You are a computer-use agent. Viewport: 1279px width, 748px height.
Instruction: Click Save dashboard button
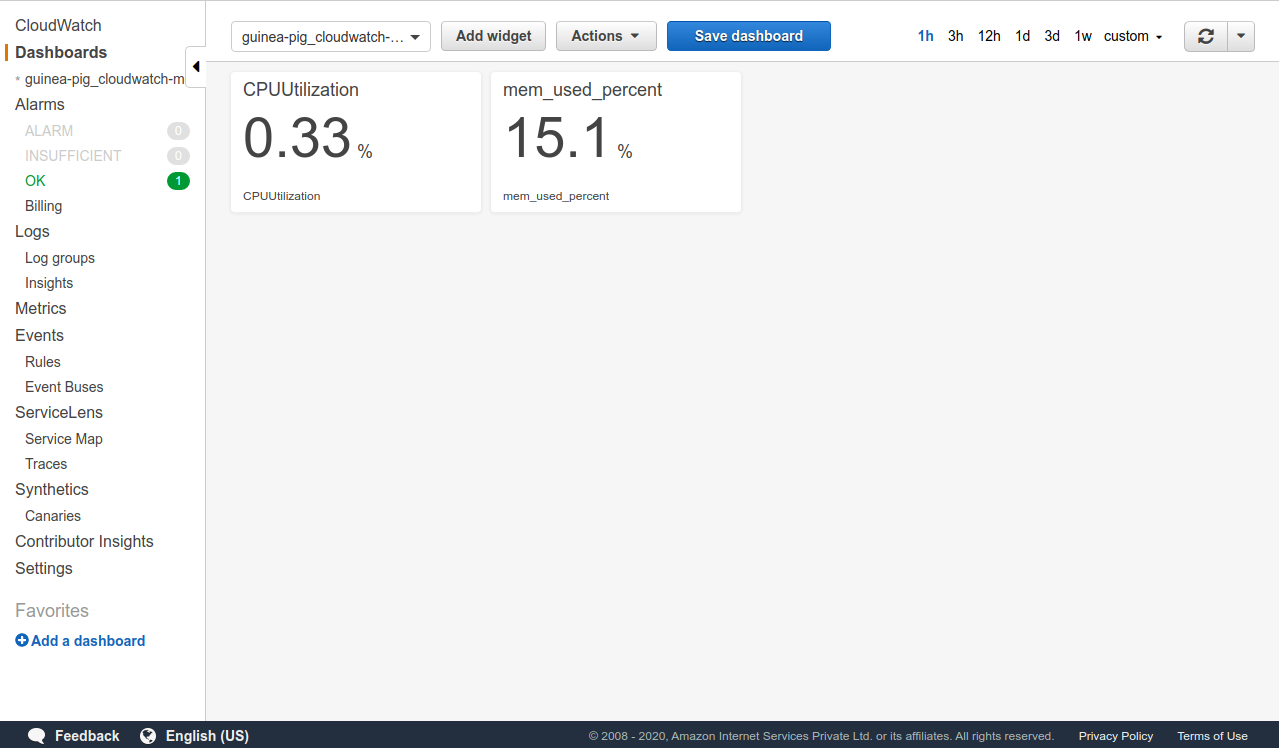click(749, 36)
